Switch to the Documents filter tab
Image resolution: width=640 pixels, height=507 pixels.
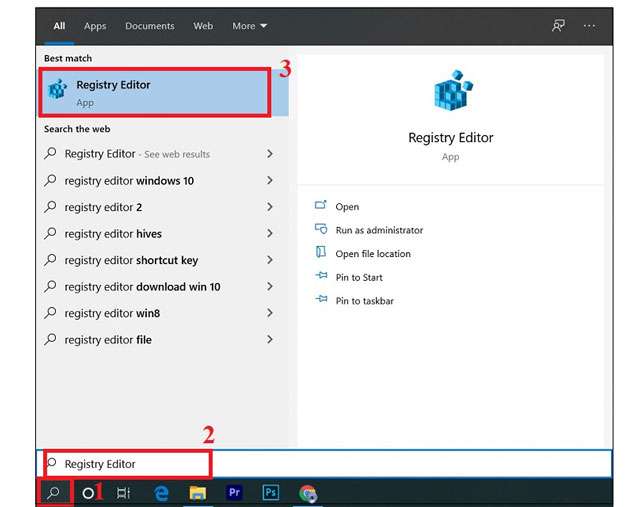[x=149, y=26]
